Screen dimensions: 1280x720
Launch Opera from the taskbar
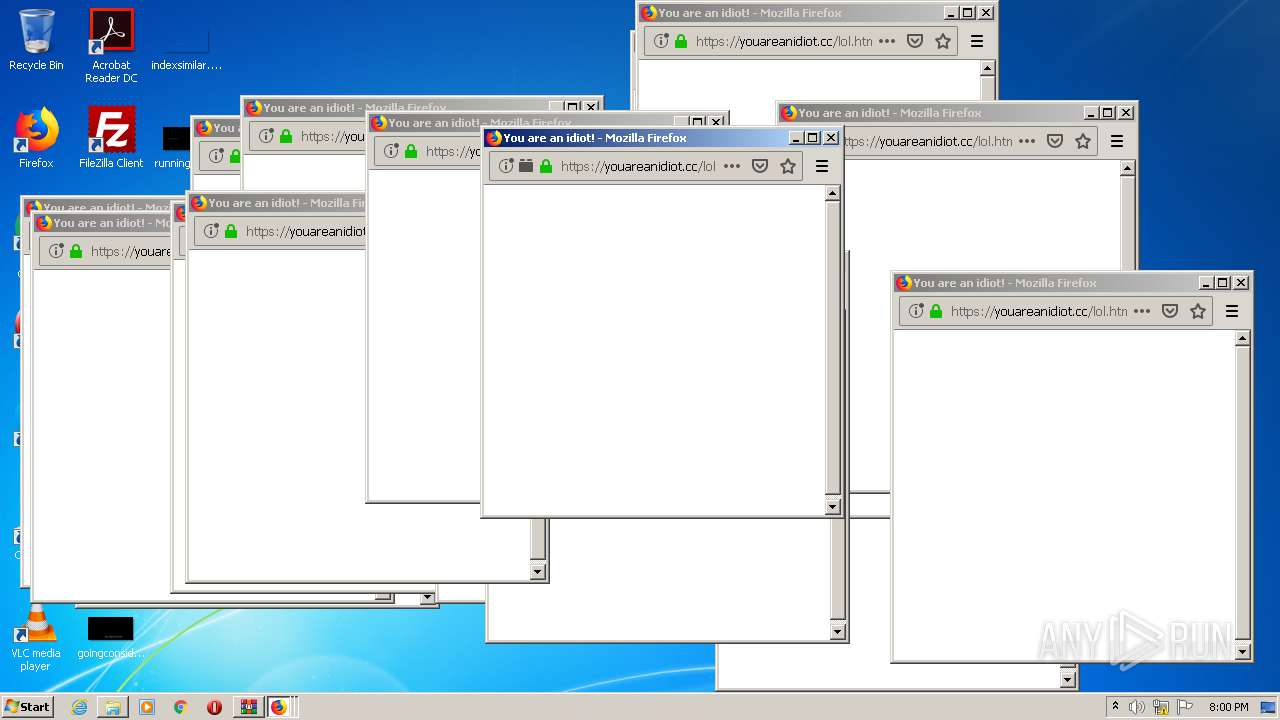coord(214,707)
